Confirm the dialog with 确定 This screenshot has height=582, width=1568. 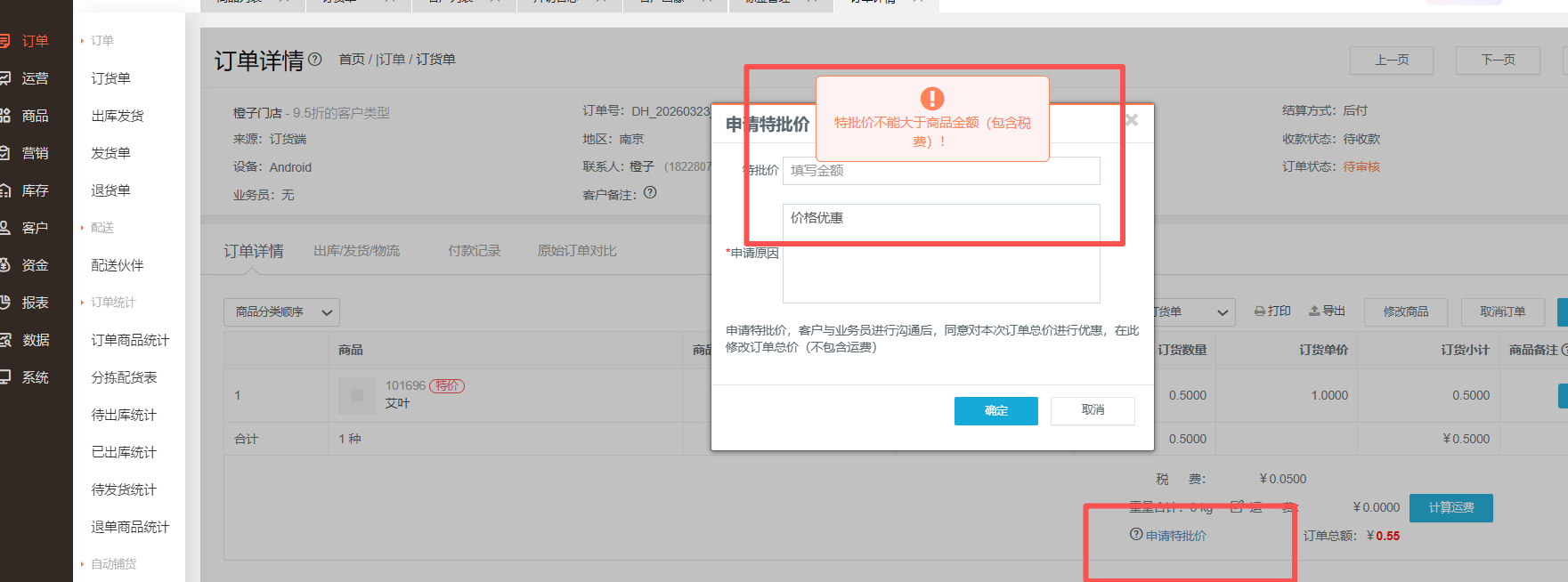tap(996, 411)
